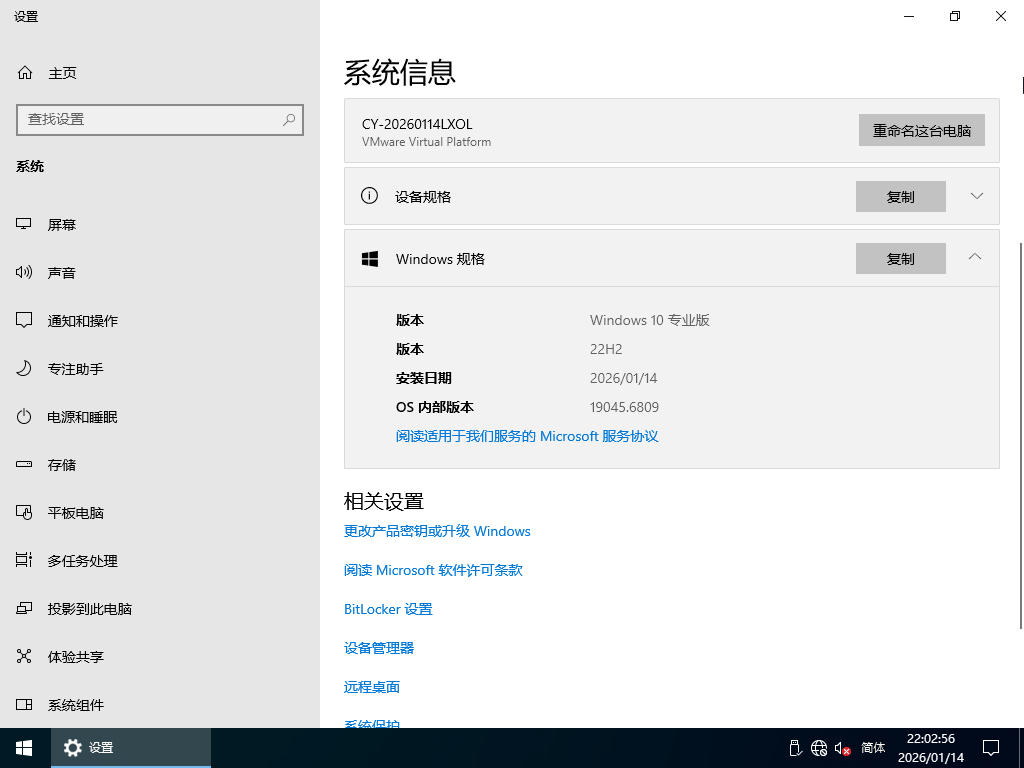Image resolution: width=1024 pixels, height=768 pixels.
Task: Open the Display (屏幕) settings icon
Action: click(25, 225)
